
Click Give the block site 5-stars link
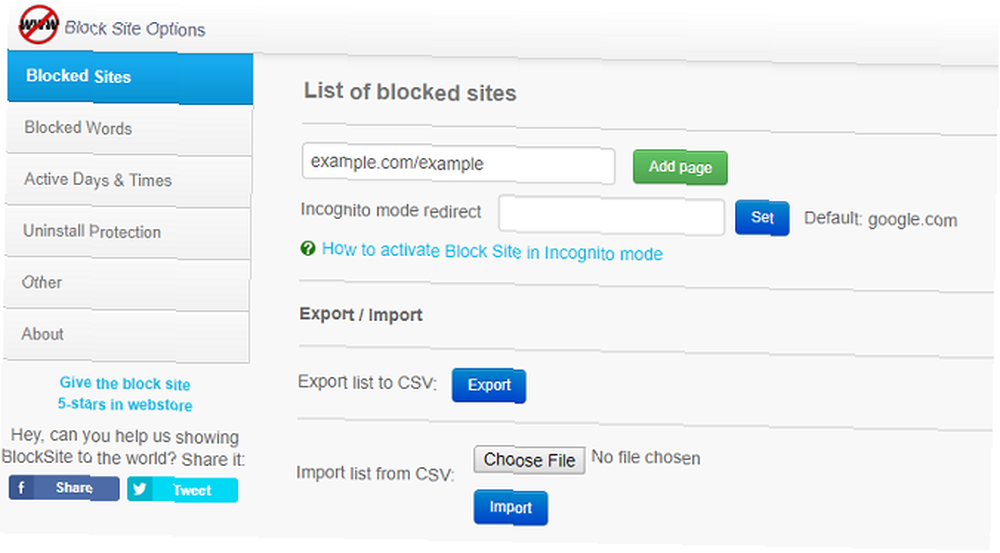click(x=125, y=394)
